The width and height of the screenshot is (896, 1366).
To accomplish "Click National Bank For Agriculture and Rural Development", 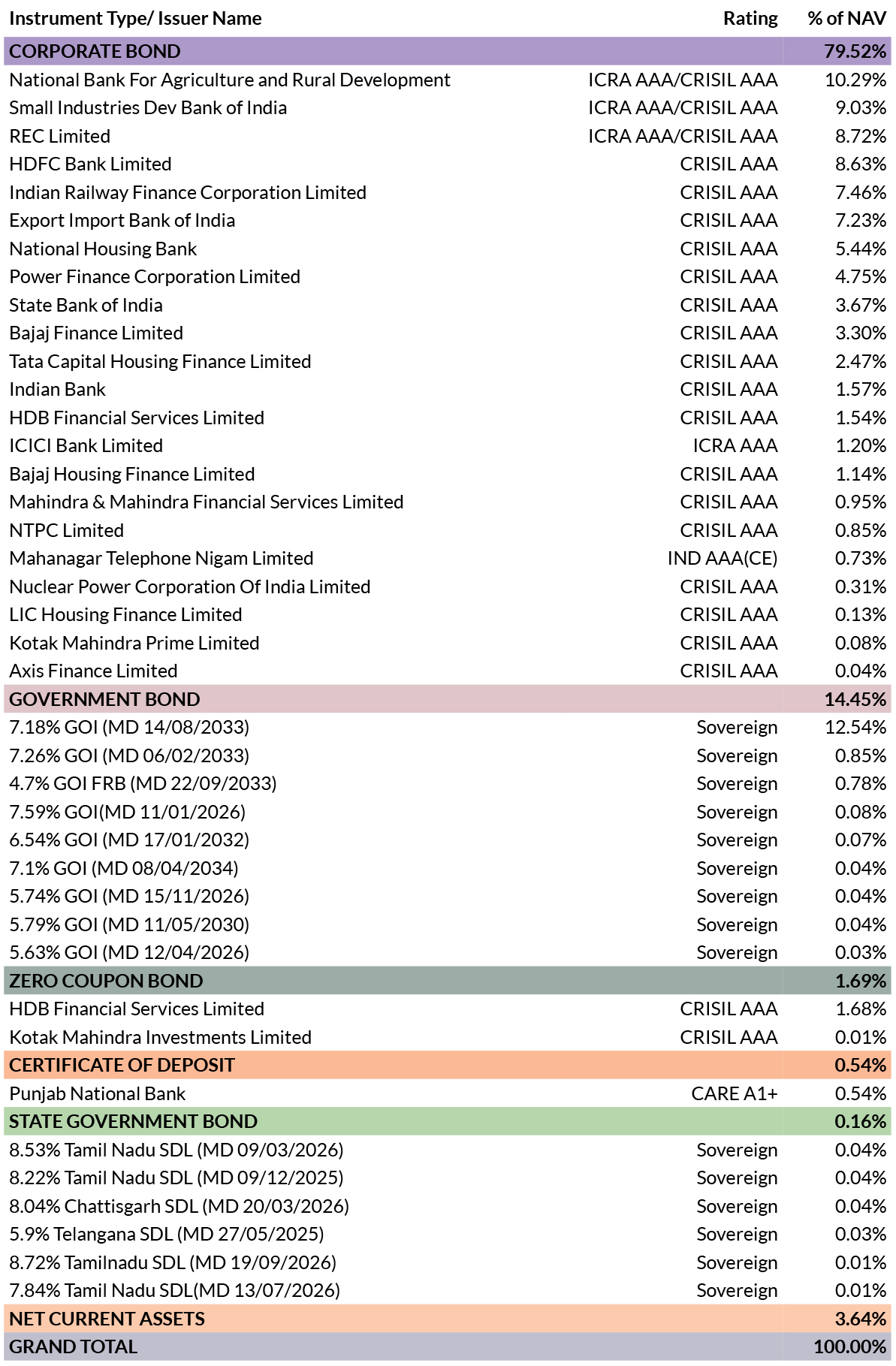I will (230, 80).
